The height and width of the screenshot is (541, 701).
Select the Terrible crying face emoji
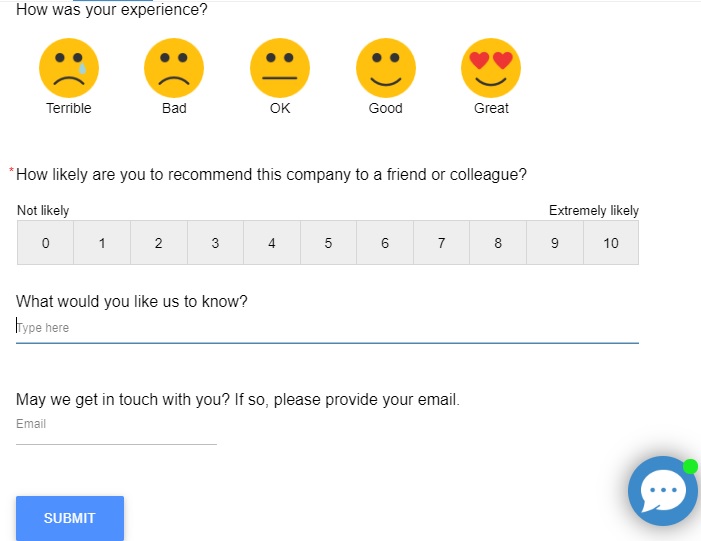(x=69, y=68)
